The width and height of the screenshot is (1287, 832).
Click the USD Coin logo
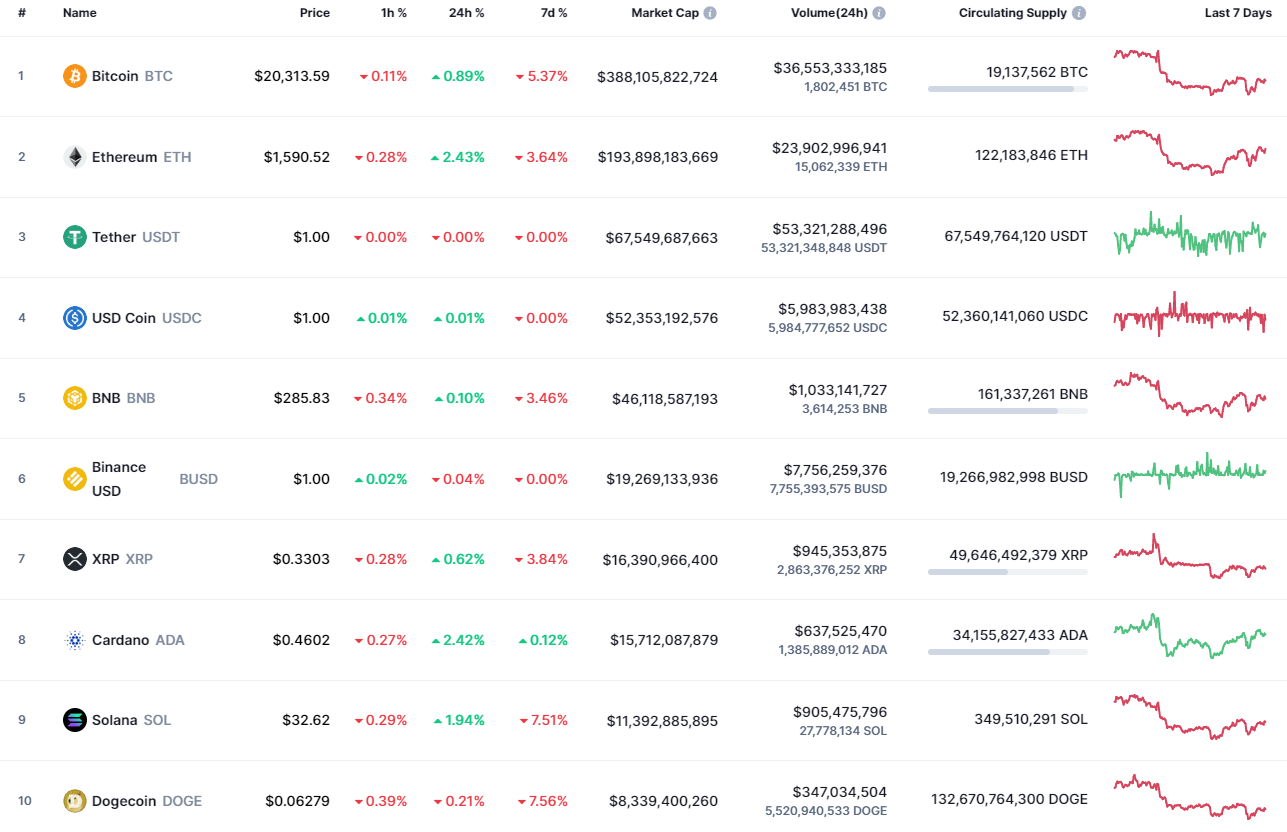click(72, 318)
